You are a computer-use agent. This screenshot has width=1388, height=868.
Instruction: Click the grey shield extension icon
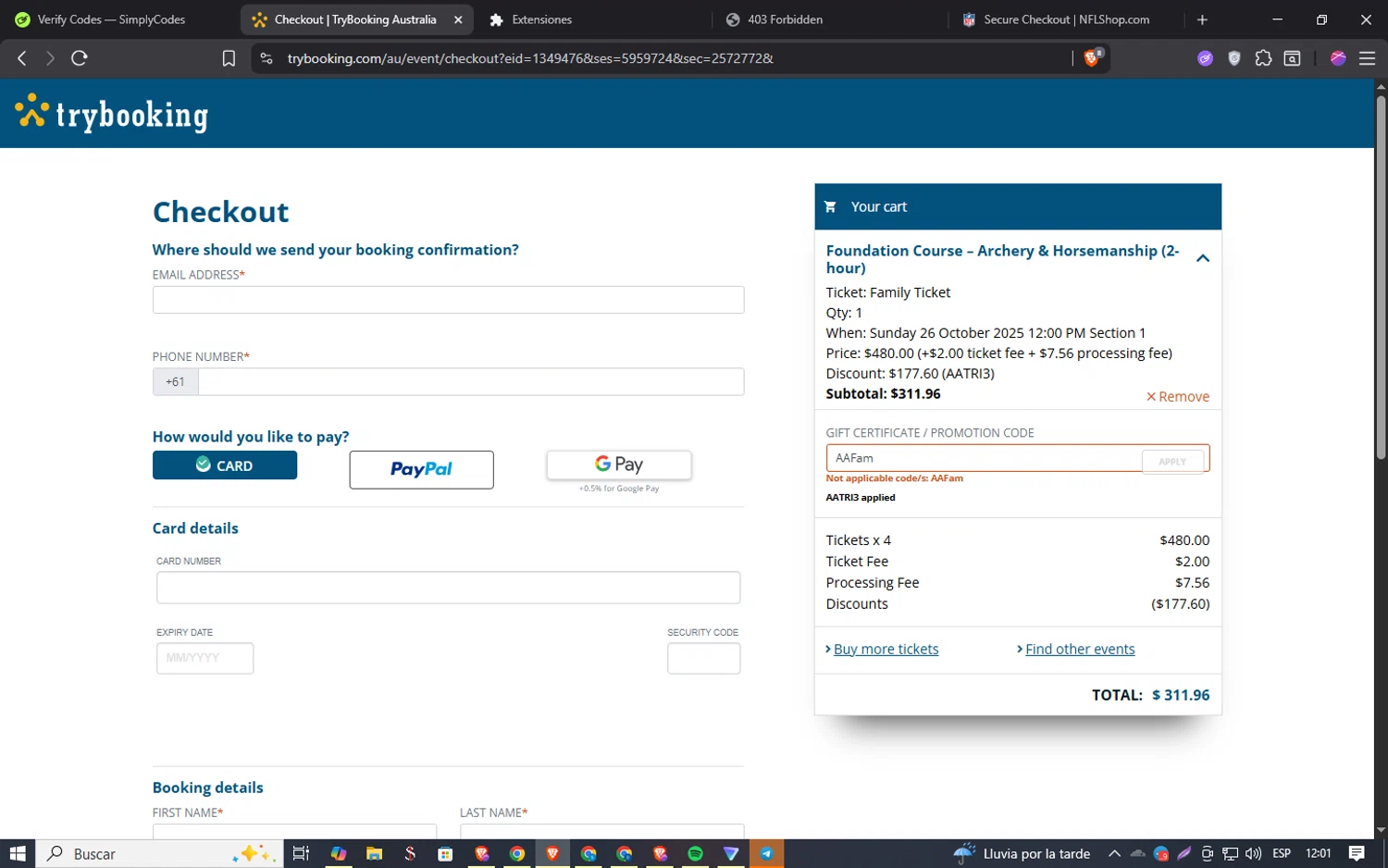[x=1234, y=58]
